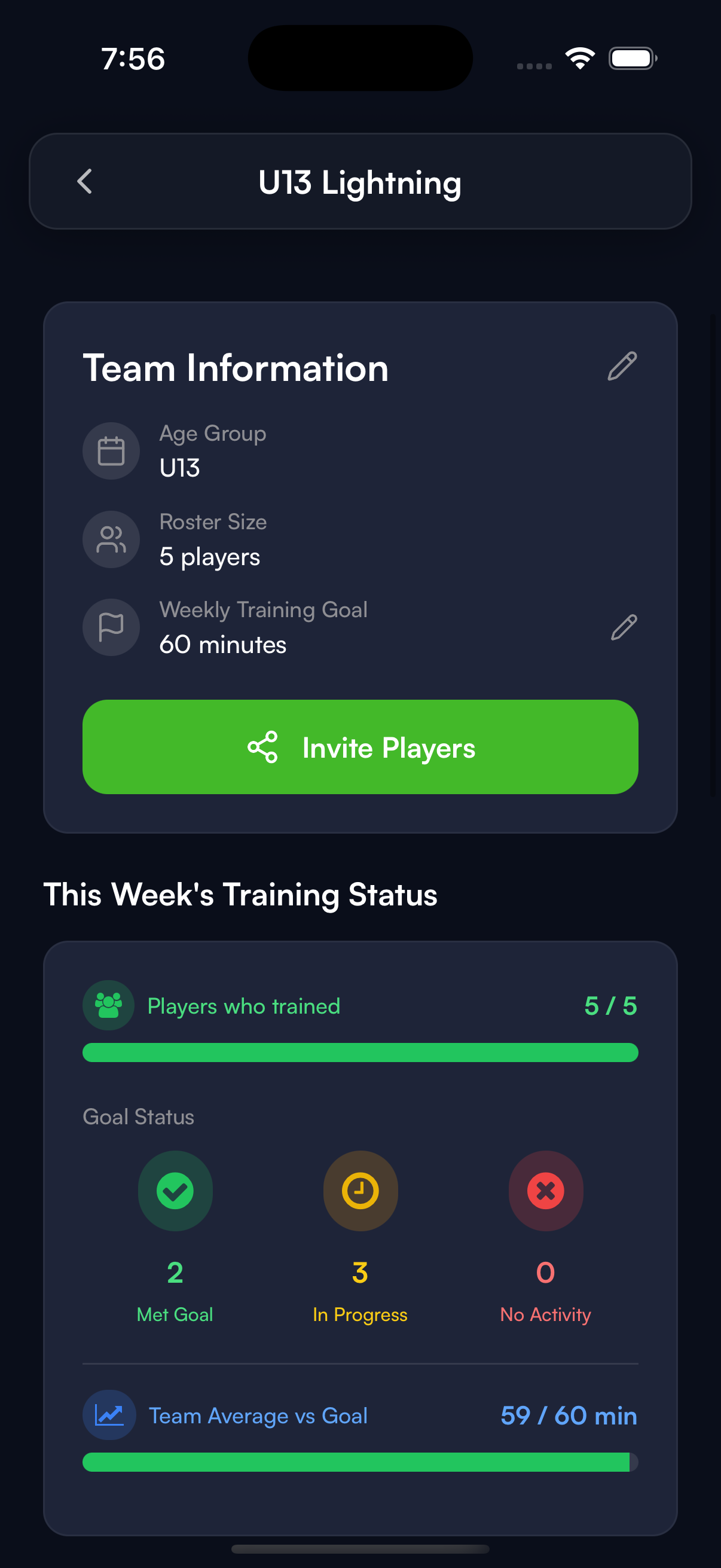Tap the Players who trained progress bar
The height and width of the screenshot is (1568, 721).
[360, 1053]
